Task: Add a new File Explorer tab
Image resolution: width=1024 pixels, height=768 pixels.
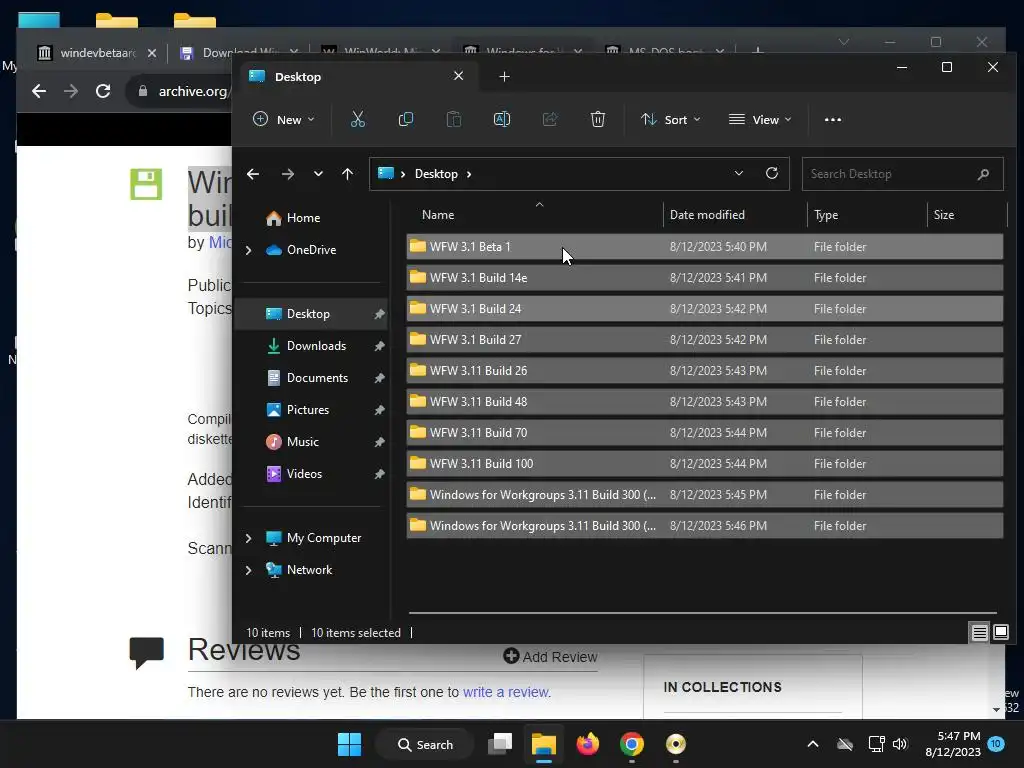Action: (504, 77)
